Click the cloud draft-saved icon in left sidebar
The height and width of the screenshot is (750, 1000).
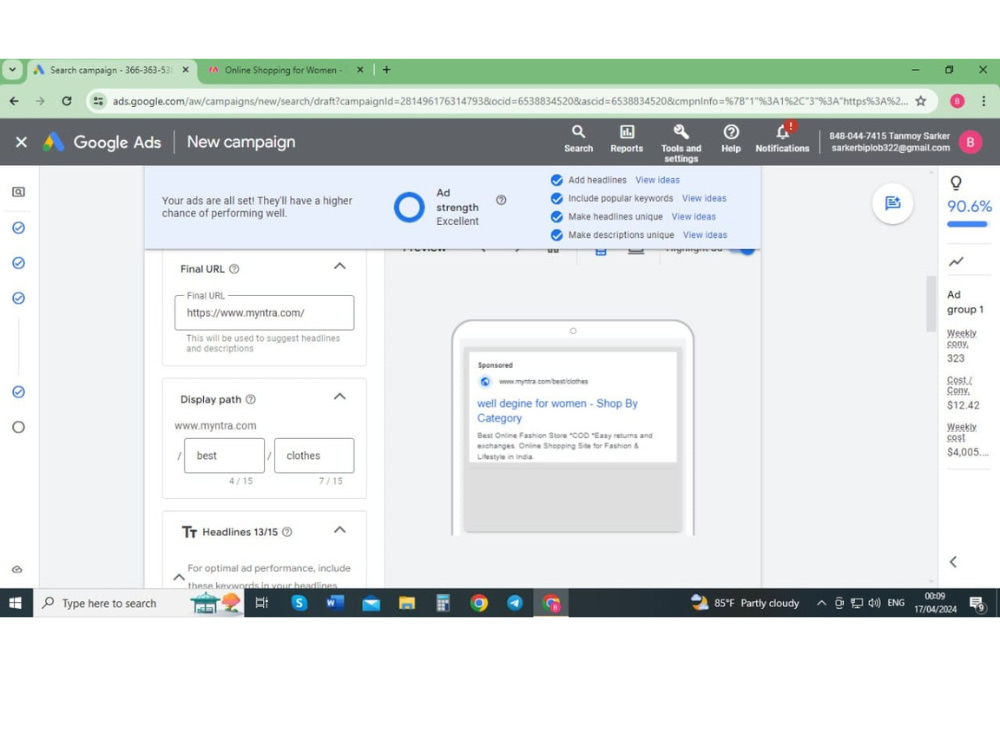[x=17, y=569]
